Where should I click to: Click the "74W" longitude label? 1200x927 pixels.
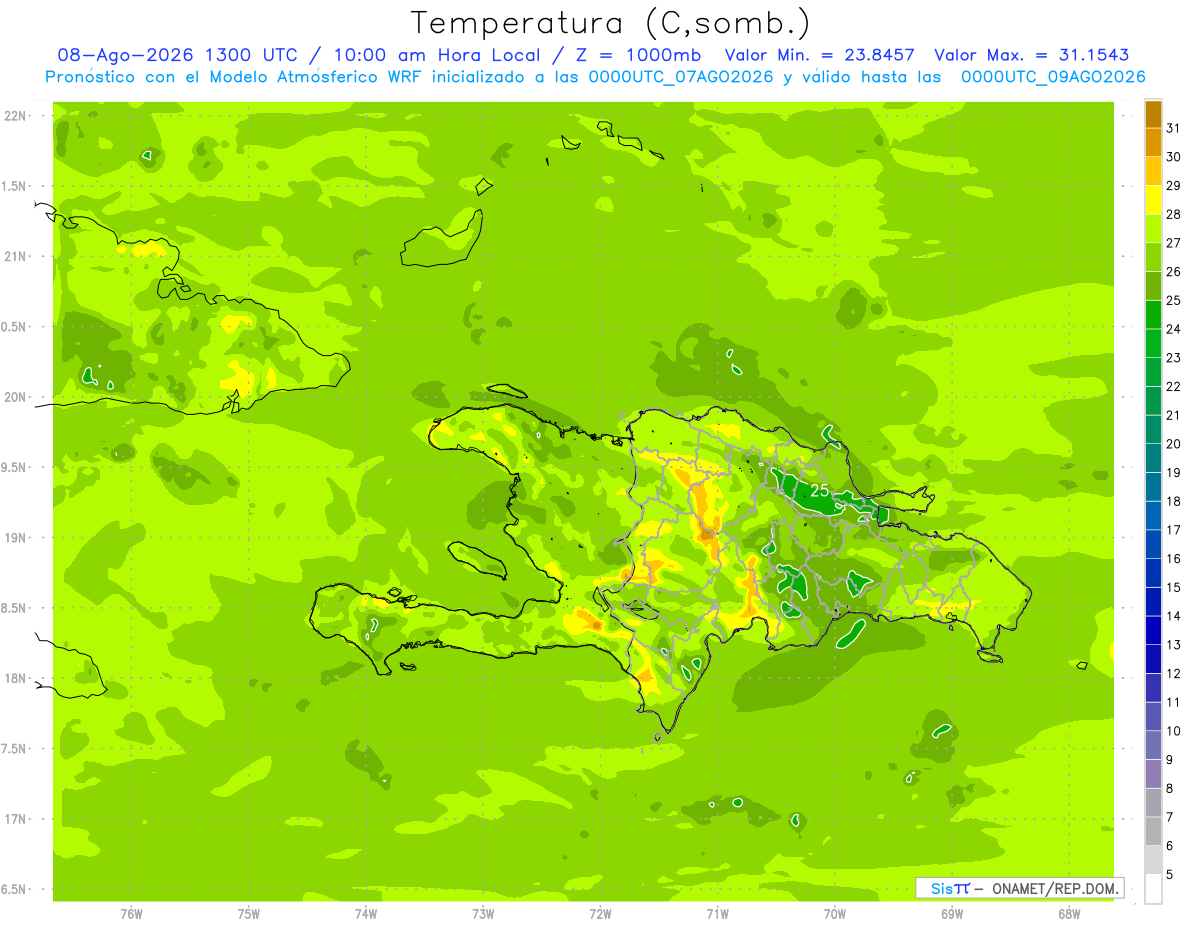tap(366, 914)
